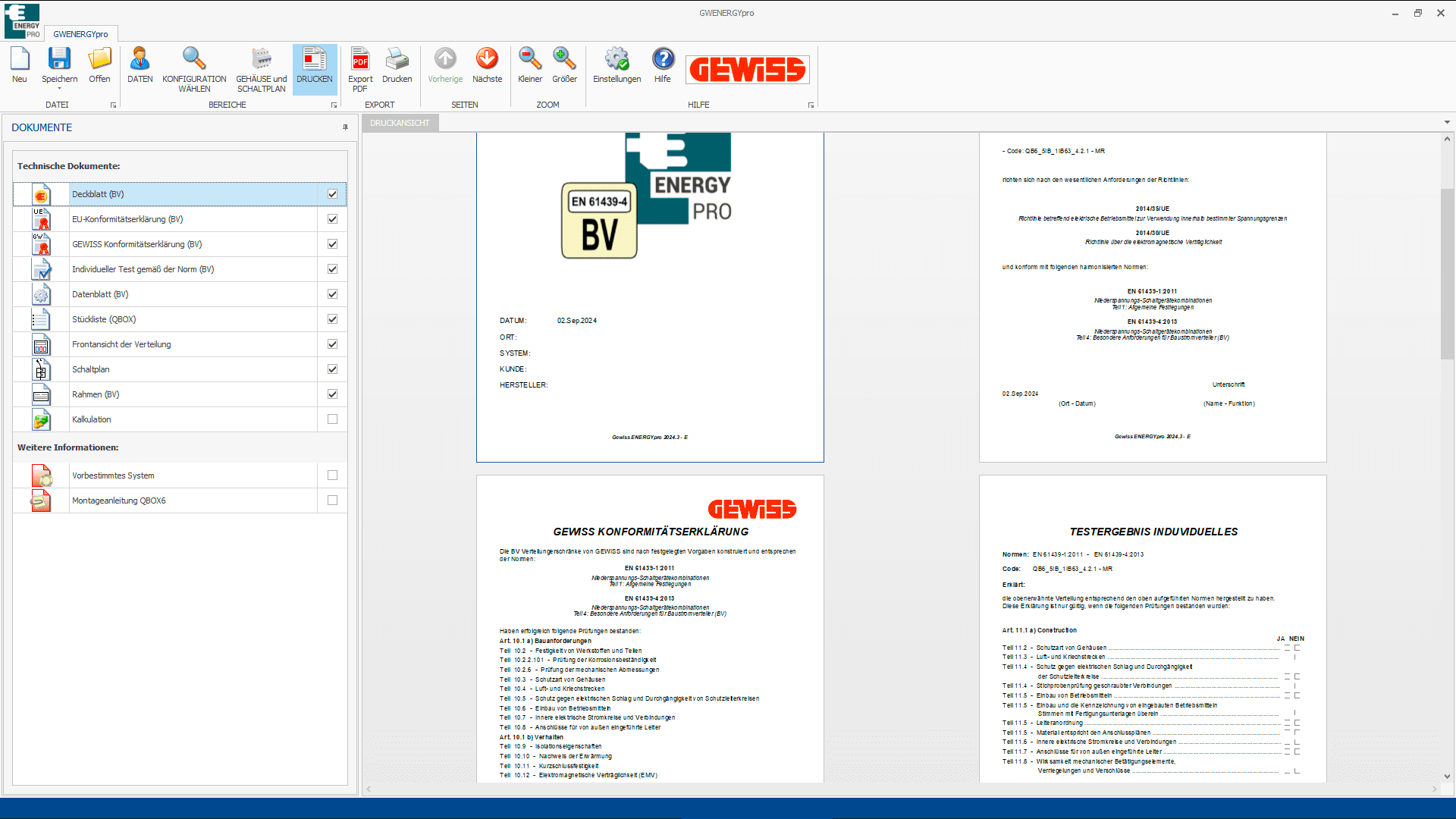Open the DATEN section
This screenshot has height=819, width=1456.
140,66
